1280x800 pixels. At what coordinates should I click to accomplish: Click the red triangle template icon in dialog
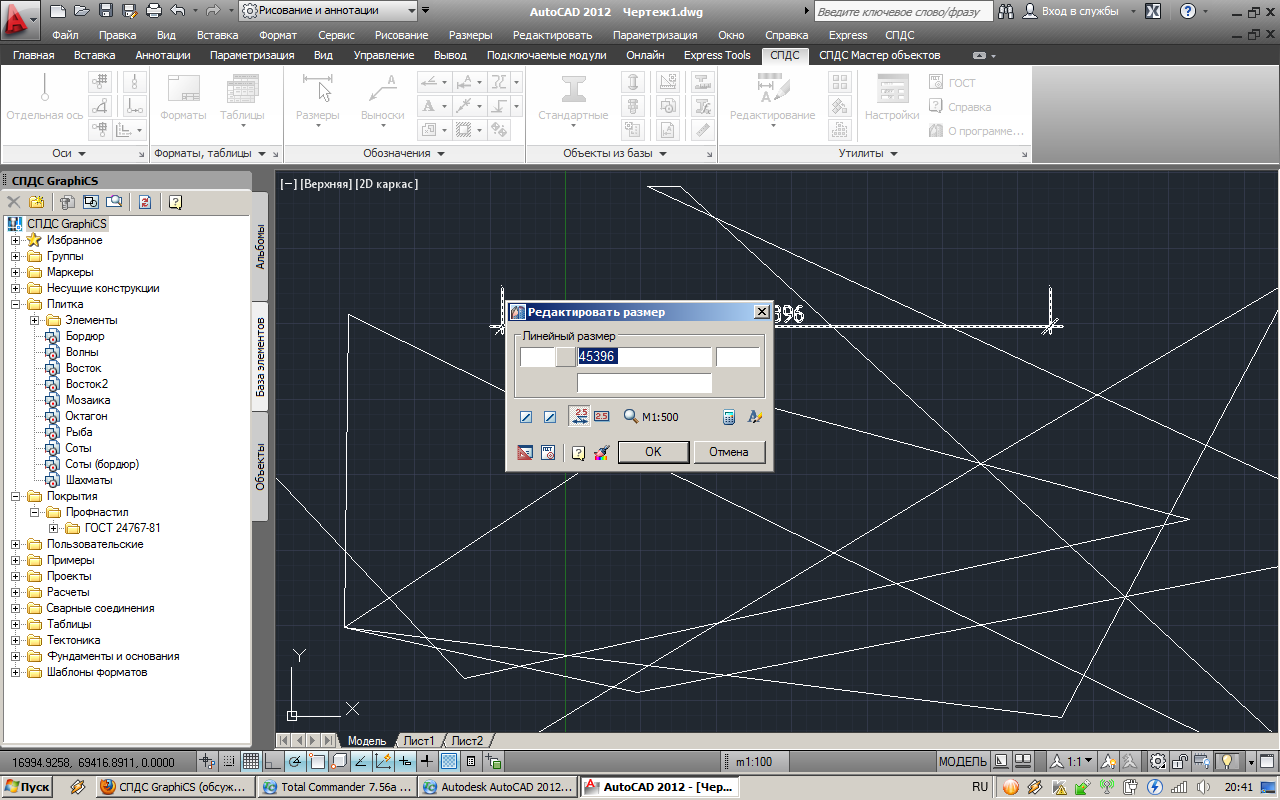tap(525, 452)
